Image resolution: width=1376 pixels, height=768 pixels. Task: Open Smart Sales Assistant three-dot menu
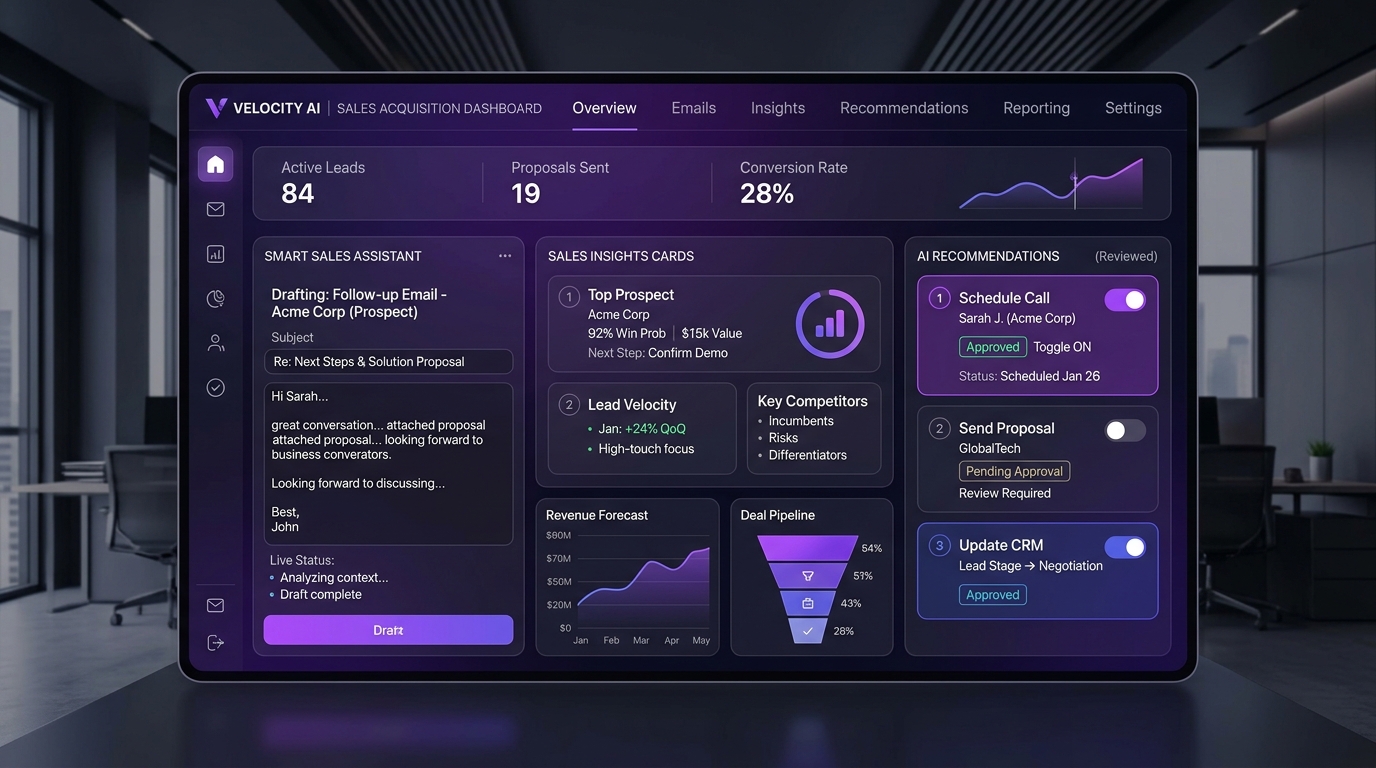click(505, 256)
